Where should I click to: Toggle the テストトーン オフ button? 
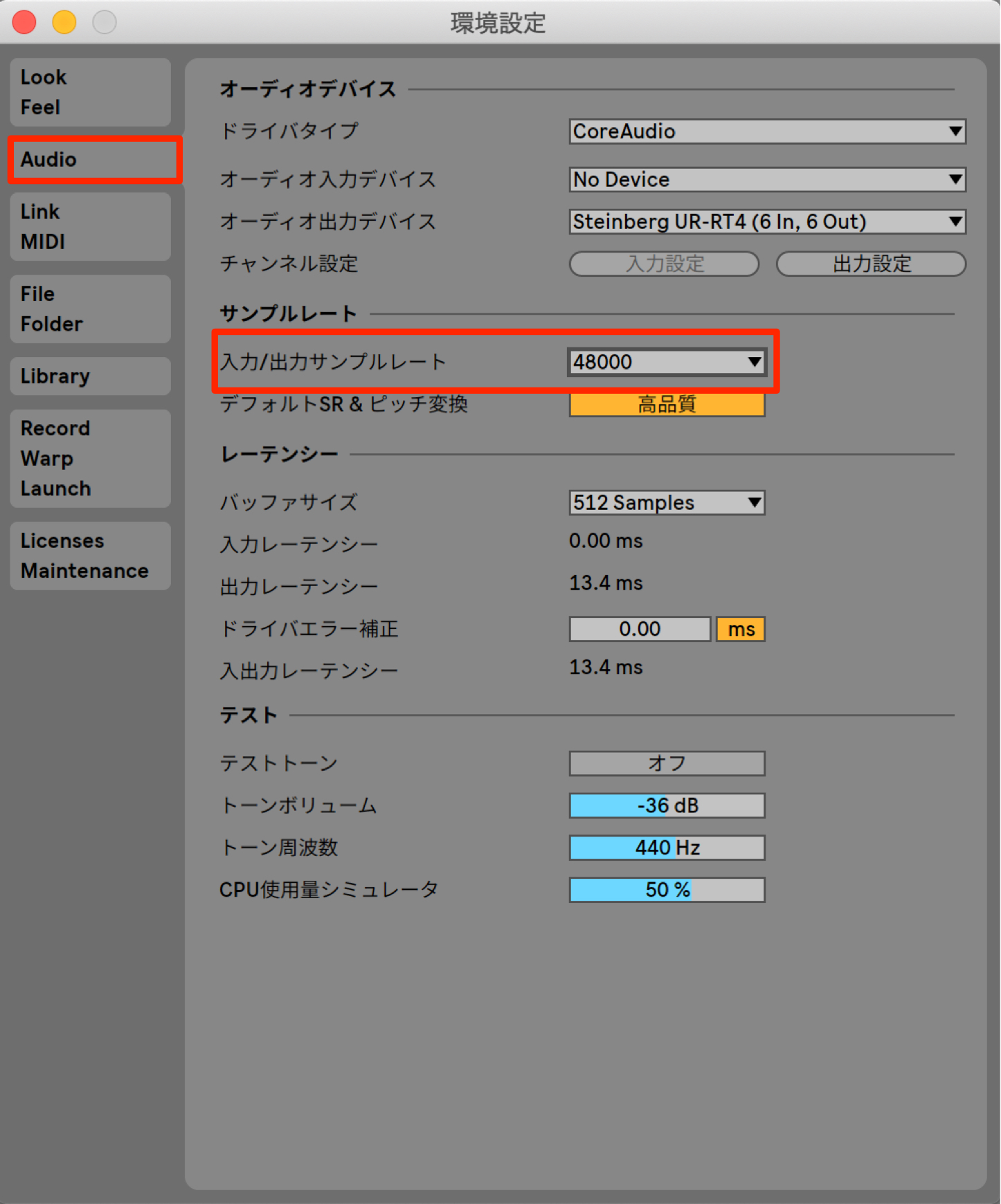coord(667,764)
